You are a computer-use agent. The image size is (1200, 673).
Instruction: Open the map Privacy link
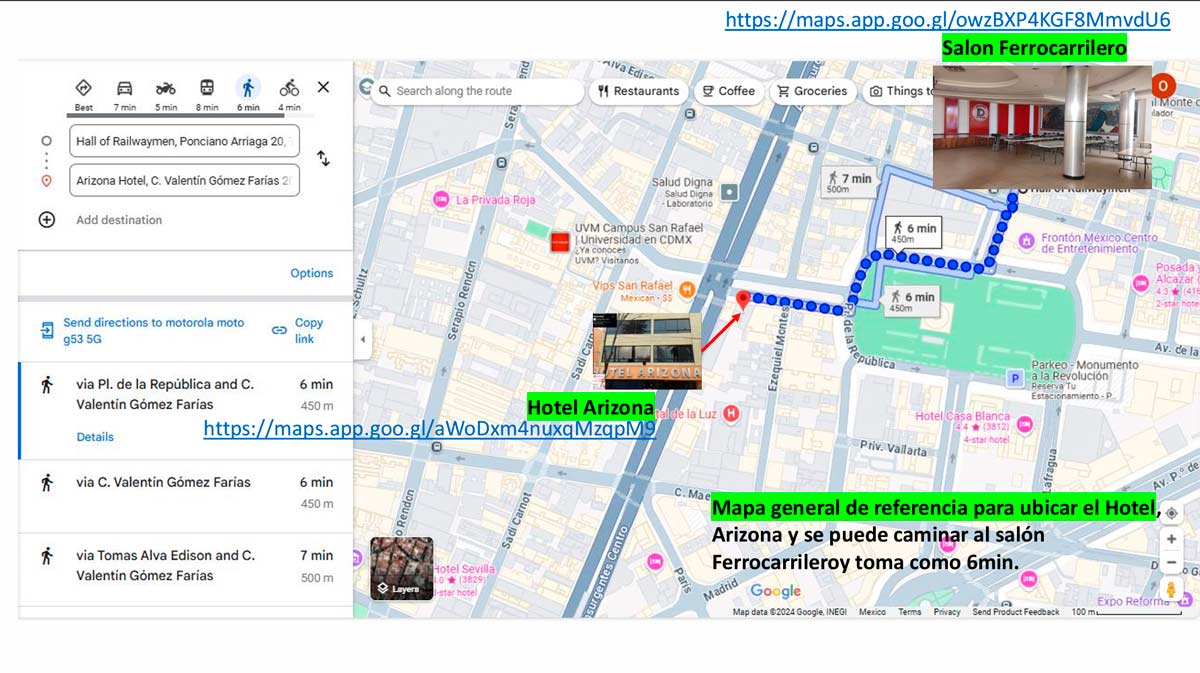[x=947, y=612]
